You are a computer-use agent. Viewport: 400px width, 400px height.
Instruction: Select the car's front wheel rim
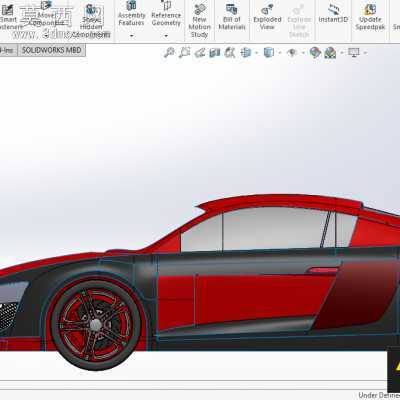[x=96, y=325]
